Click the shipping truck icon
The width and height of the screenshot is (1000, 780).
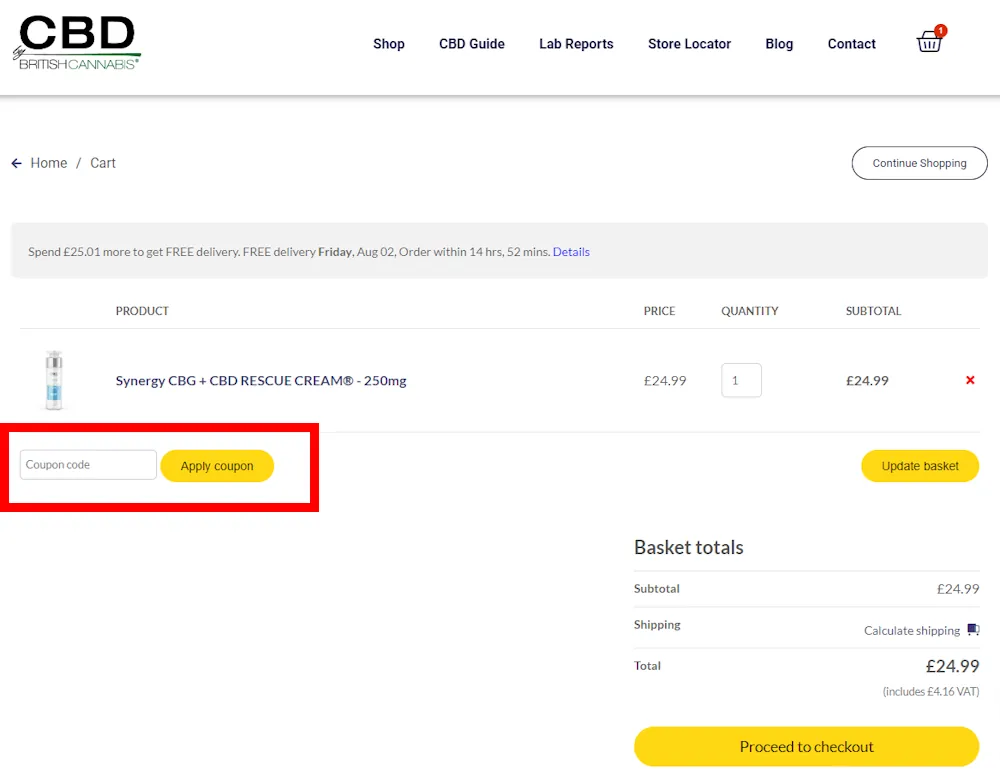click(x=973, y=629)
